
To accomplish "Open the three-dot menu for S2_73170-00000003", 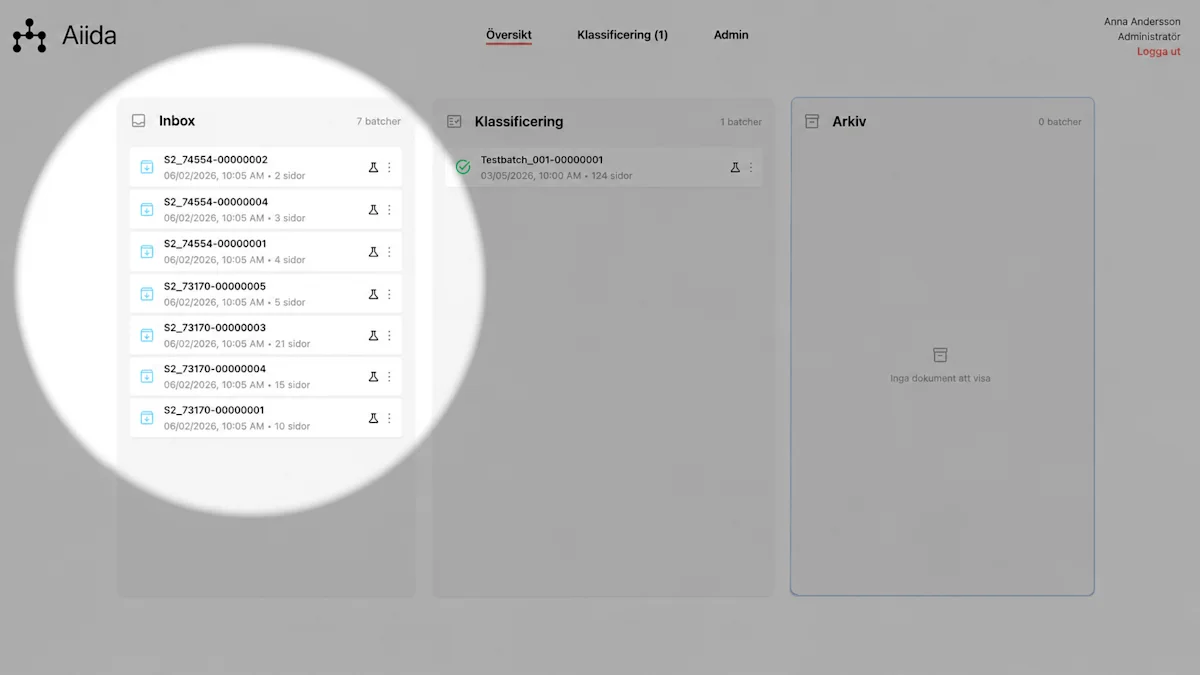I will tap(389, 335).
